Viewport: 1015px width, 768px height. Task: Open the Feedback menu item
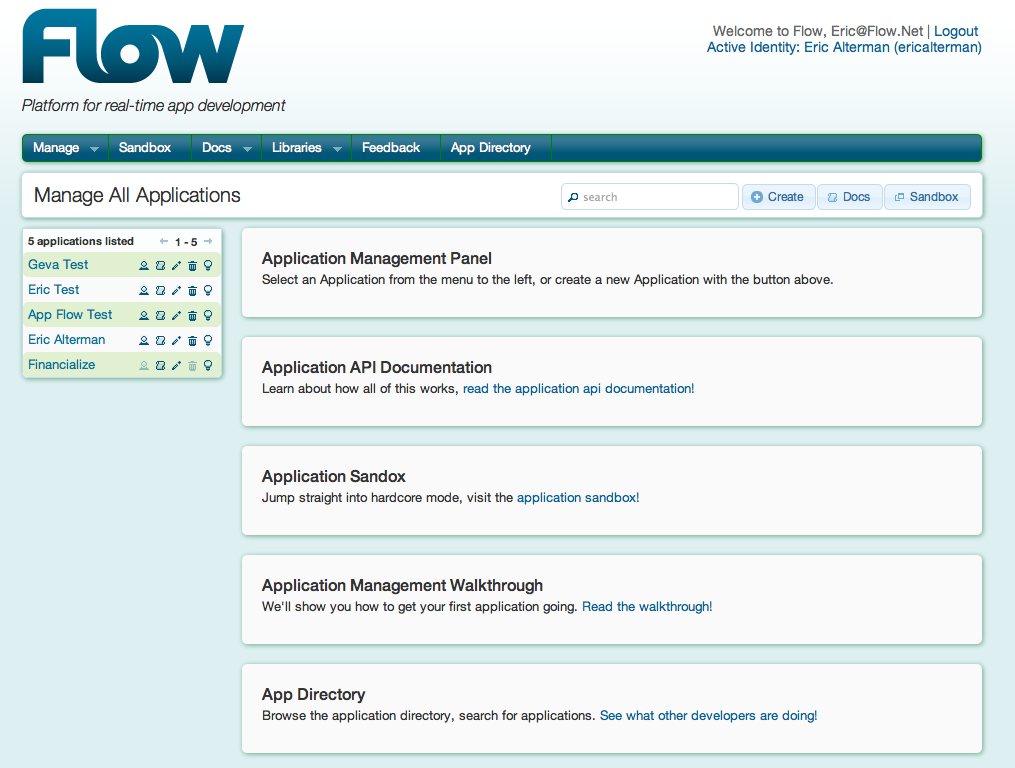point(391,148)
